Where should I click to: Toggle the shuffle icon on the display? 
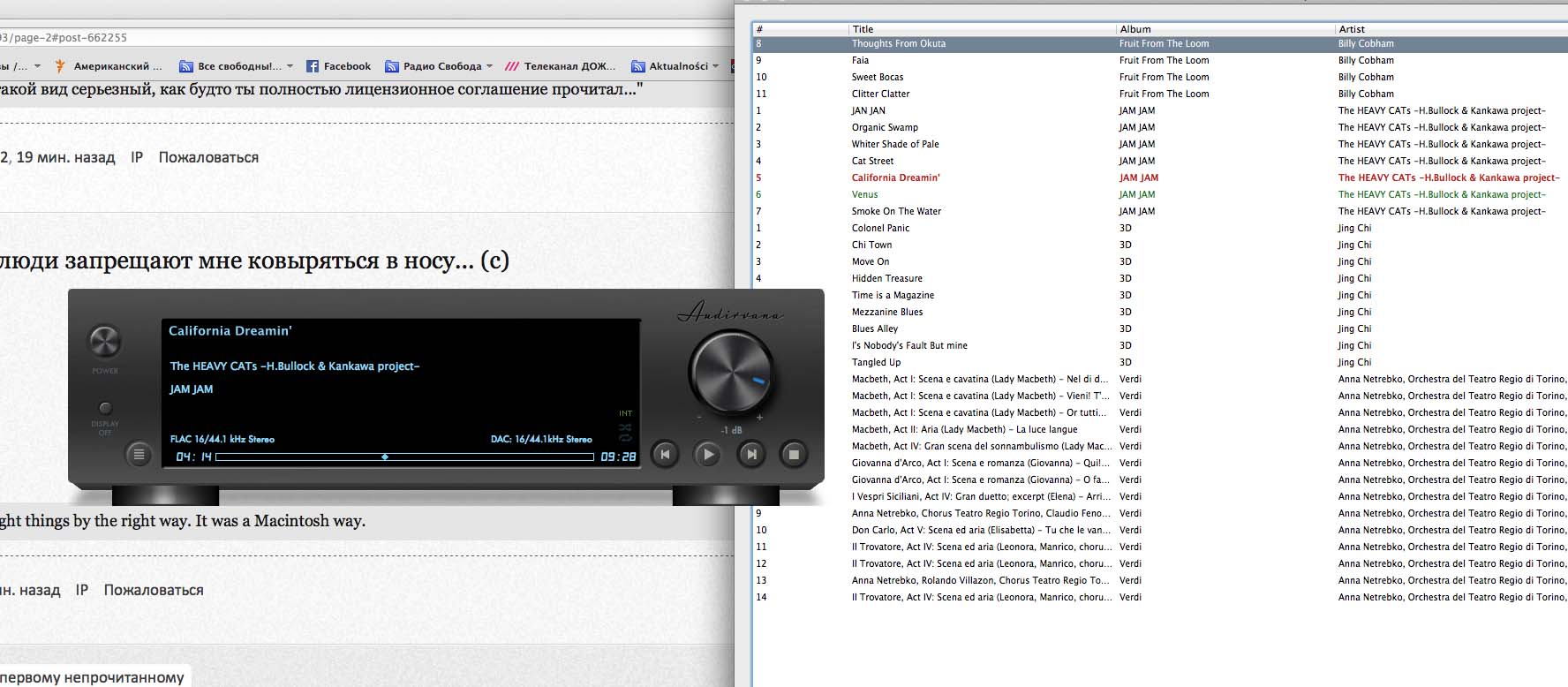tap(625, 427)
